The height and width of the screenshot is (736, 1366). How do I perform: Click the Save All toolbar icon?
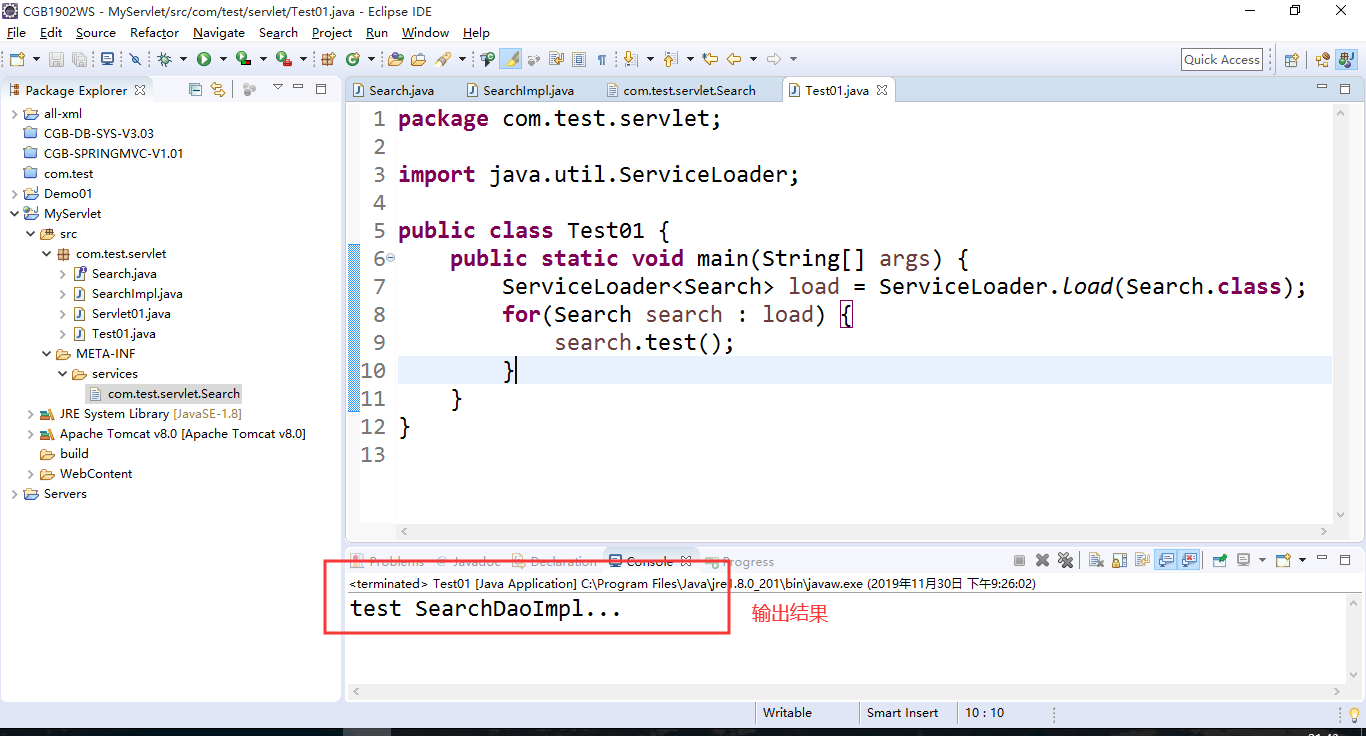[x=78, y=59]
